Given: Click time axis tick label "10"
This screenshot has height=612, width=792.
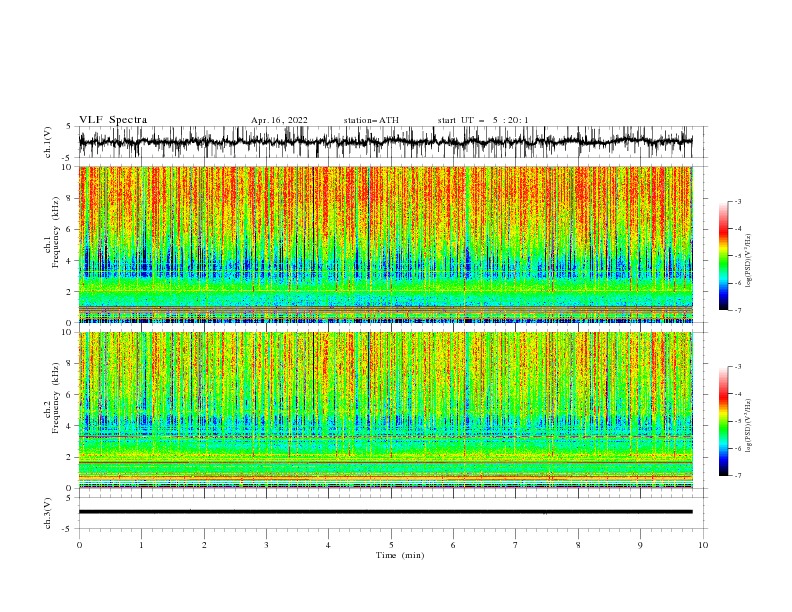Looking at the screenshot, I should pos(703,545).
